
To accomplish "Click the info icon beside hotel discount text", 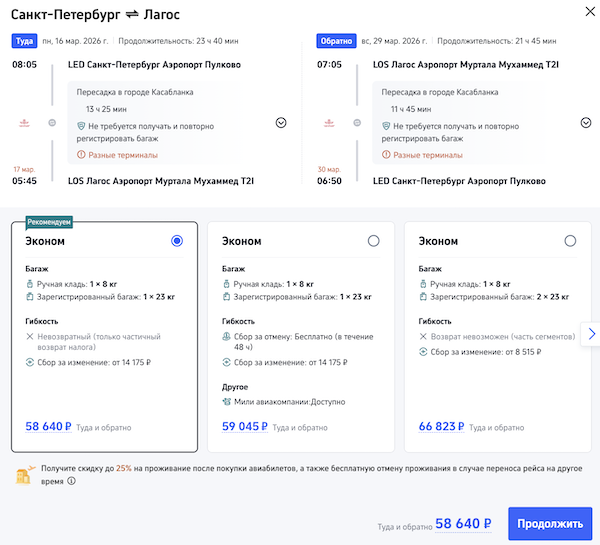I will click(72, 481).
